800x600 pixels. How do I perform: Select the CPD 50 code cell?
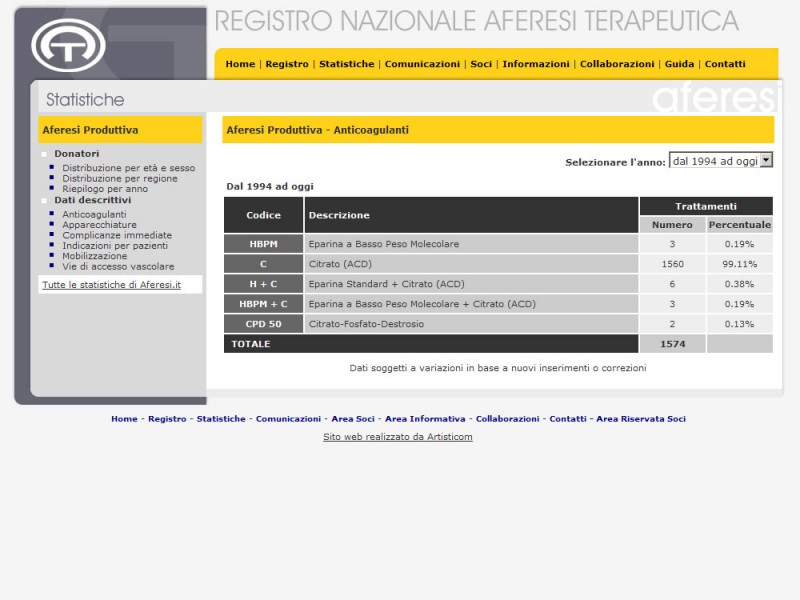tap(263, 324)
